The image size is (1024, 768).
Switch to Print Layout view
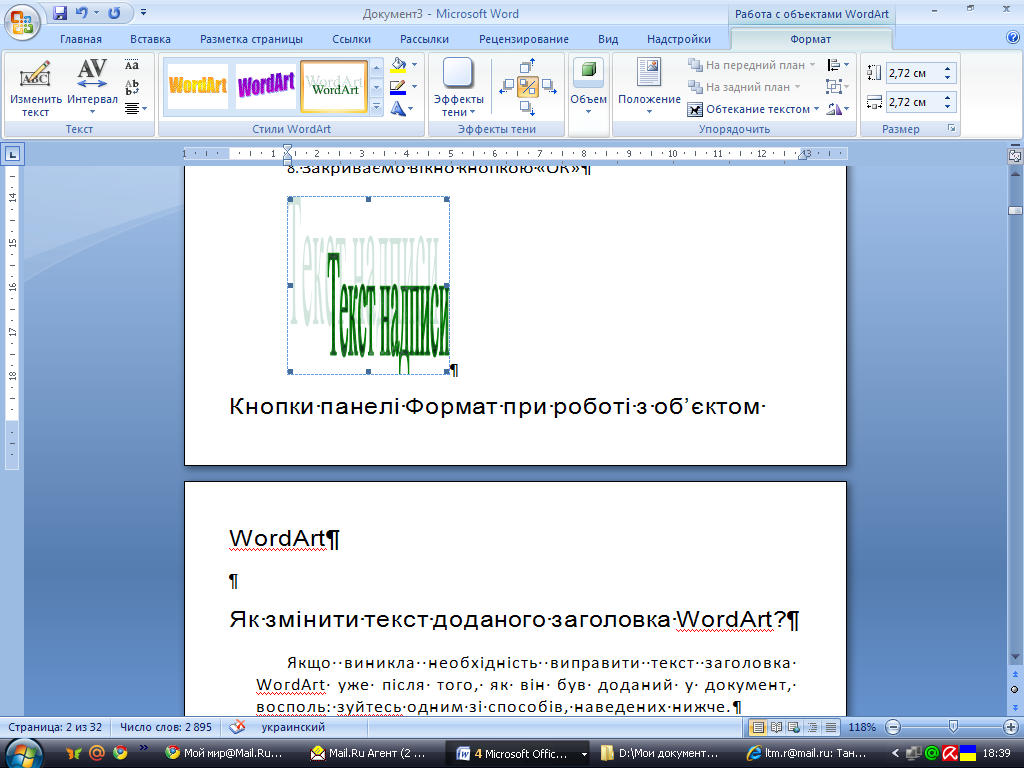tap(758, 727)
